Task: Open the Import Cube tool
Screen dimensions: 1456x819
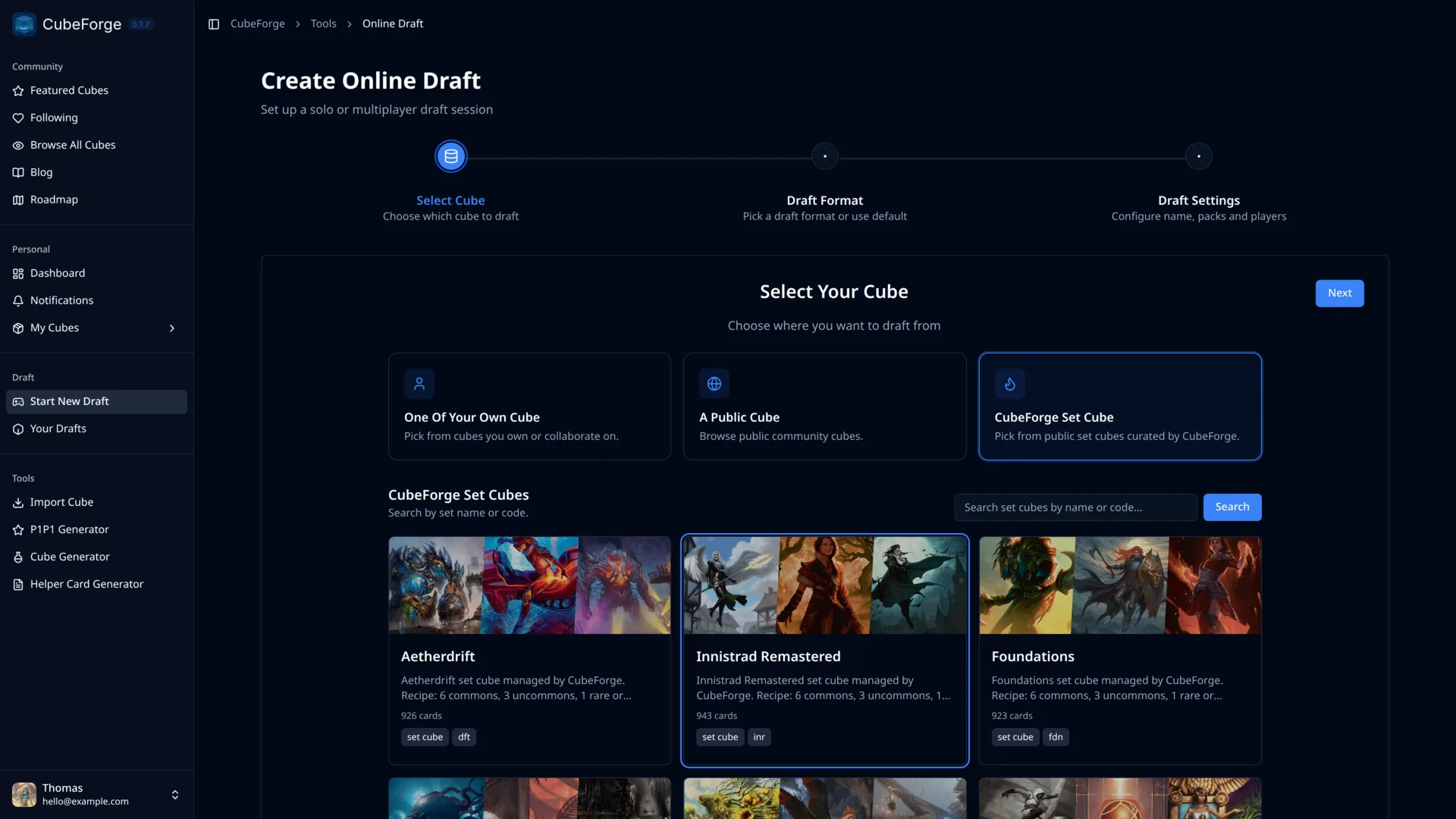Action: point(96,503)
